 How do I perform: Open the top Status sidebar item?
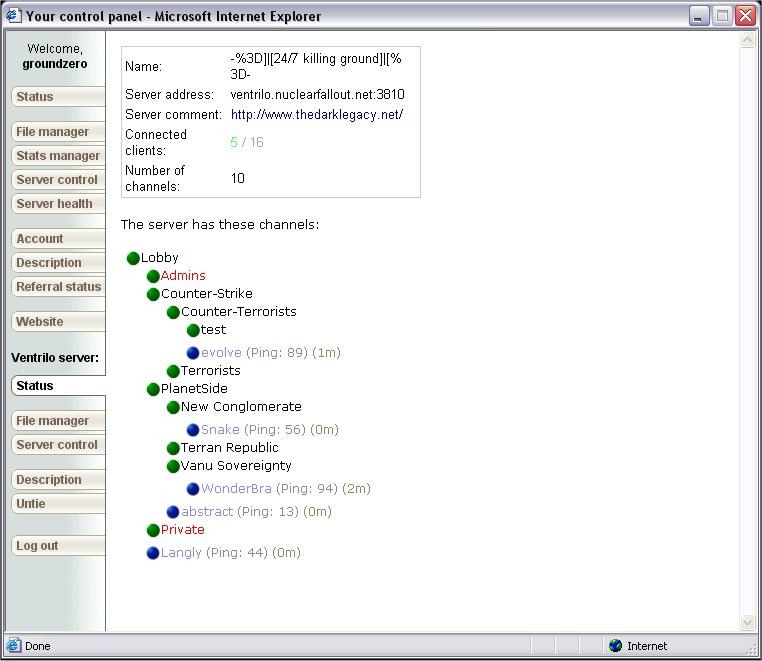(x=58, y=96)
